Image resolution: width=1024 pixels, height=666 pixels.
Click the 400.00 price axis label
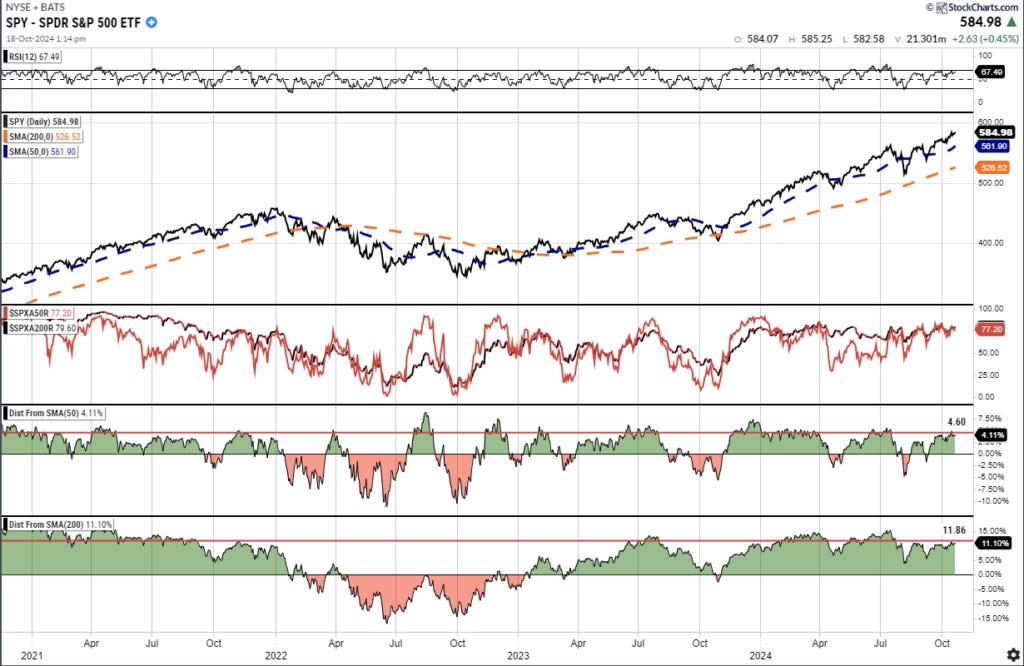(x=991, y=243)
